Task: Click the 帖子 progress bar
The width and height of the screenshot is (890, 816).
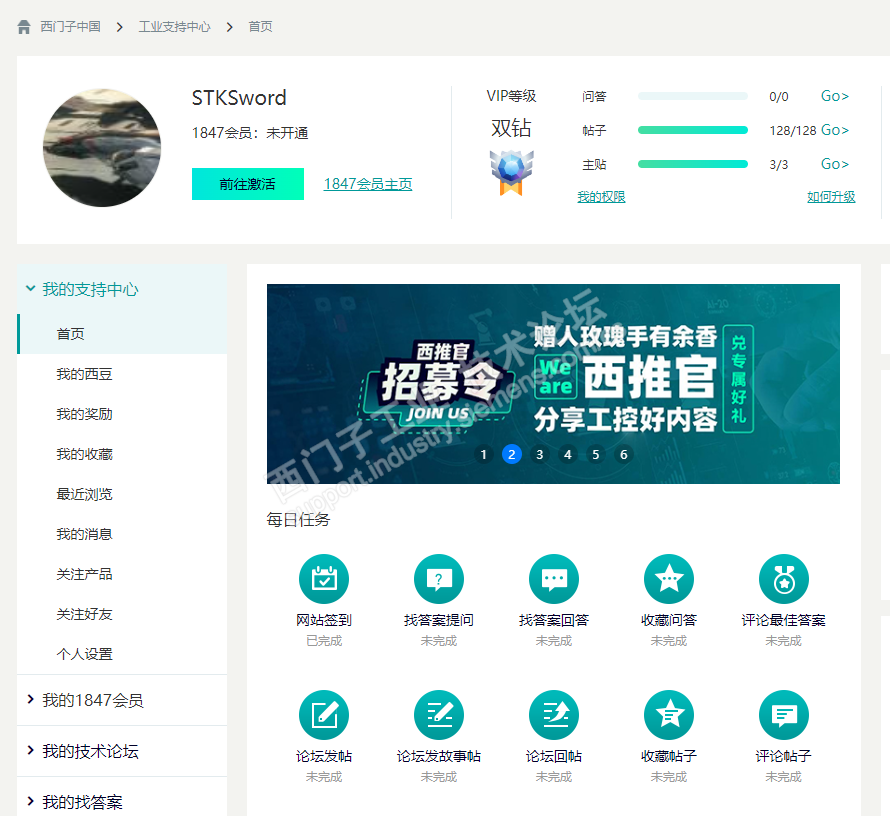Action: point(692,130)
